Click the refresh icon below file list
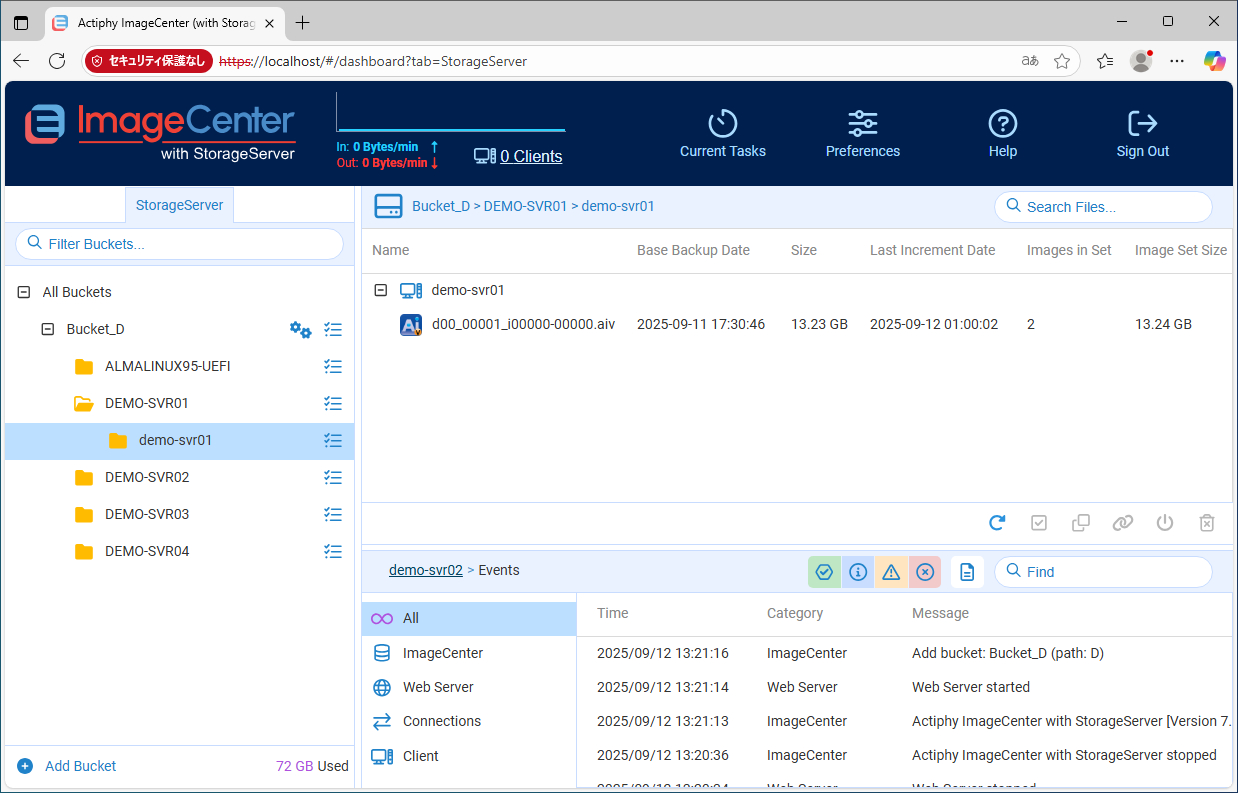Screen dimensions: 1238x793 click(997, 523)
